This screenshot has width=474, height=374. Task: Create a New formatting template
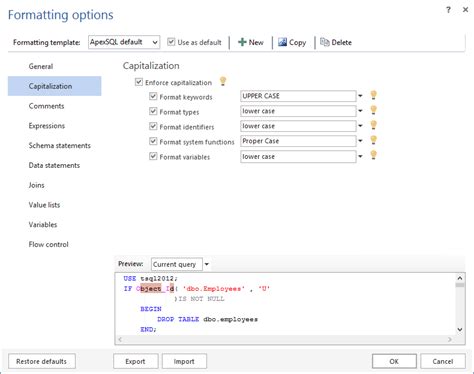point(251,42)
